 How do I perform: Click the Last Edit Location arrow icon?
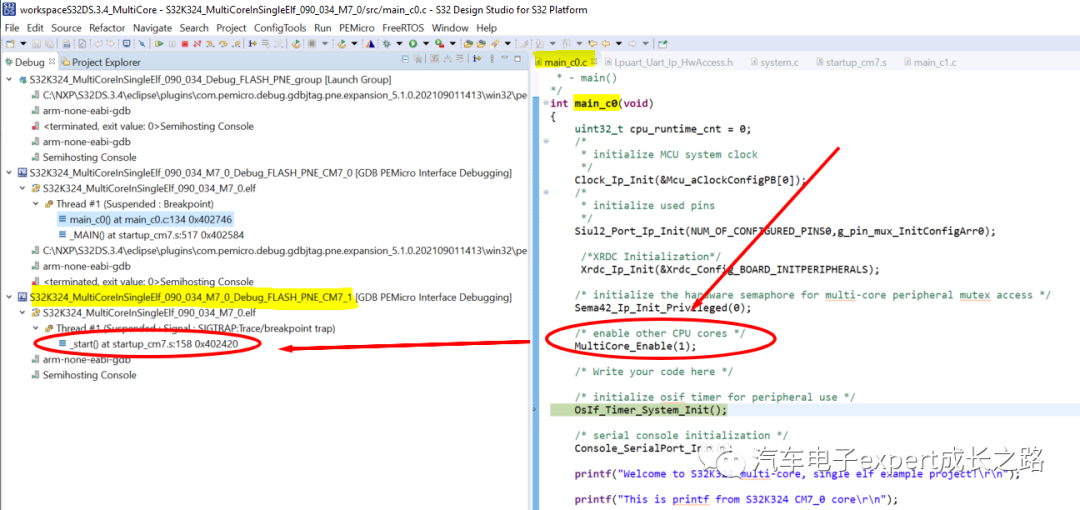click(592, 43)
